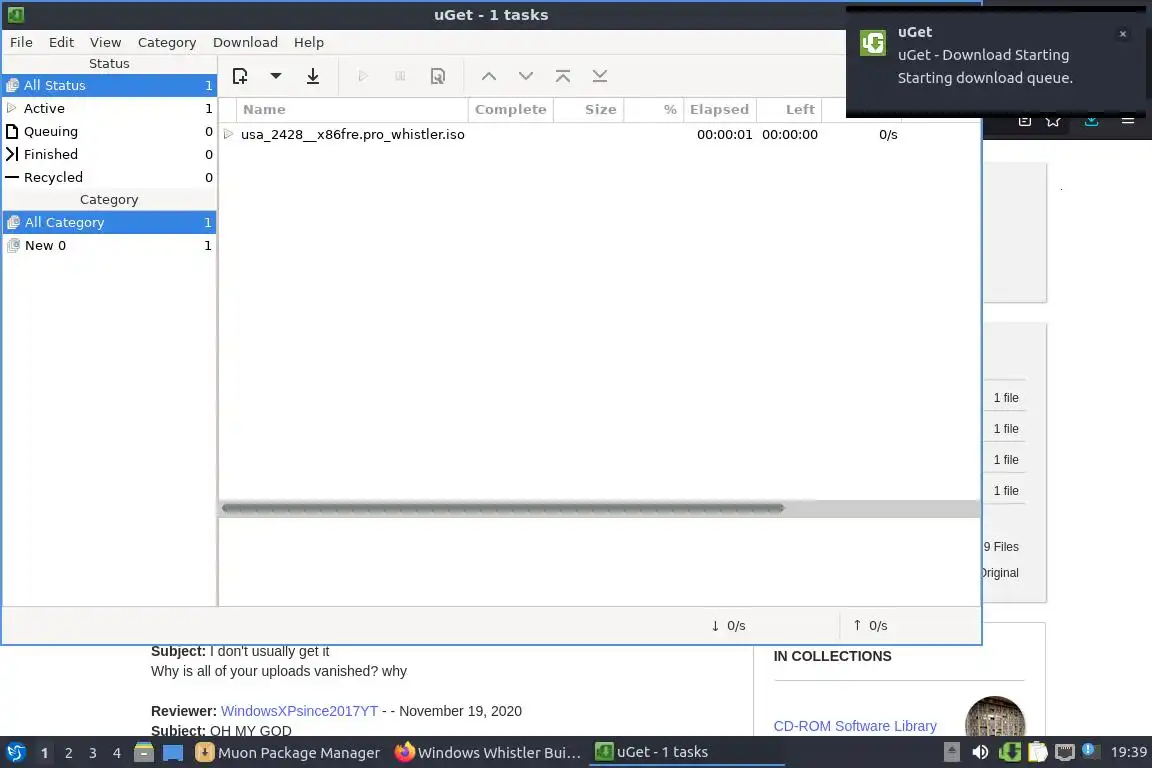Select All Category in sidebar
1152x768 pixels.
point(109,222)
